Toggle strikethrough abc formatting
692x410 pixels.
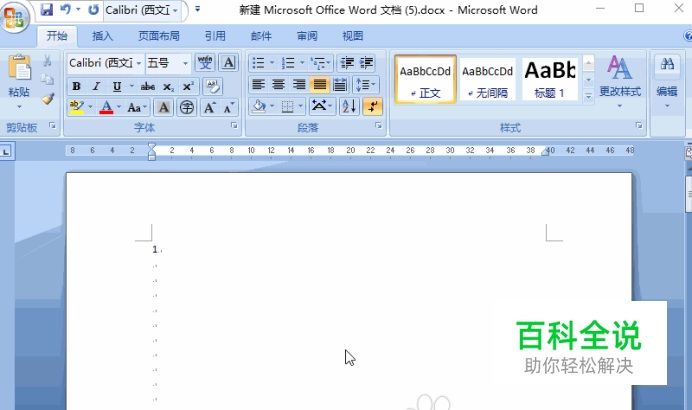click(x=148, y=86)
